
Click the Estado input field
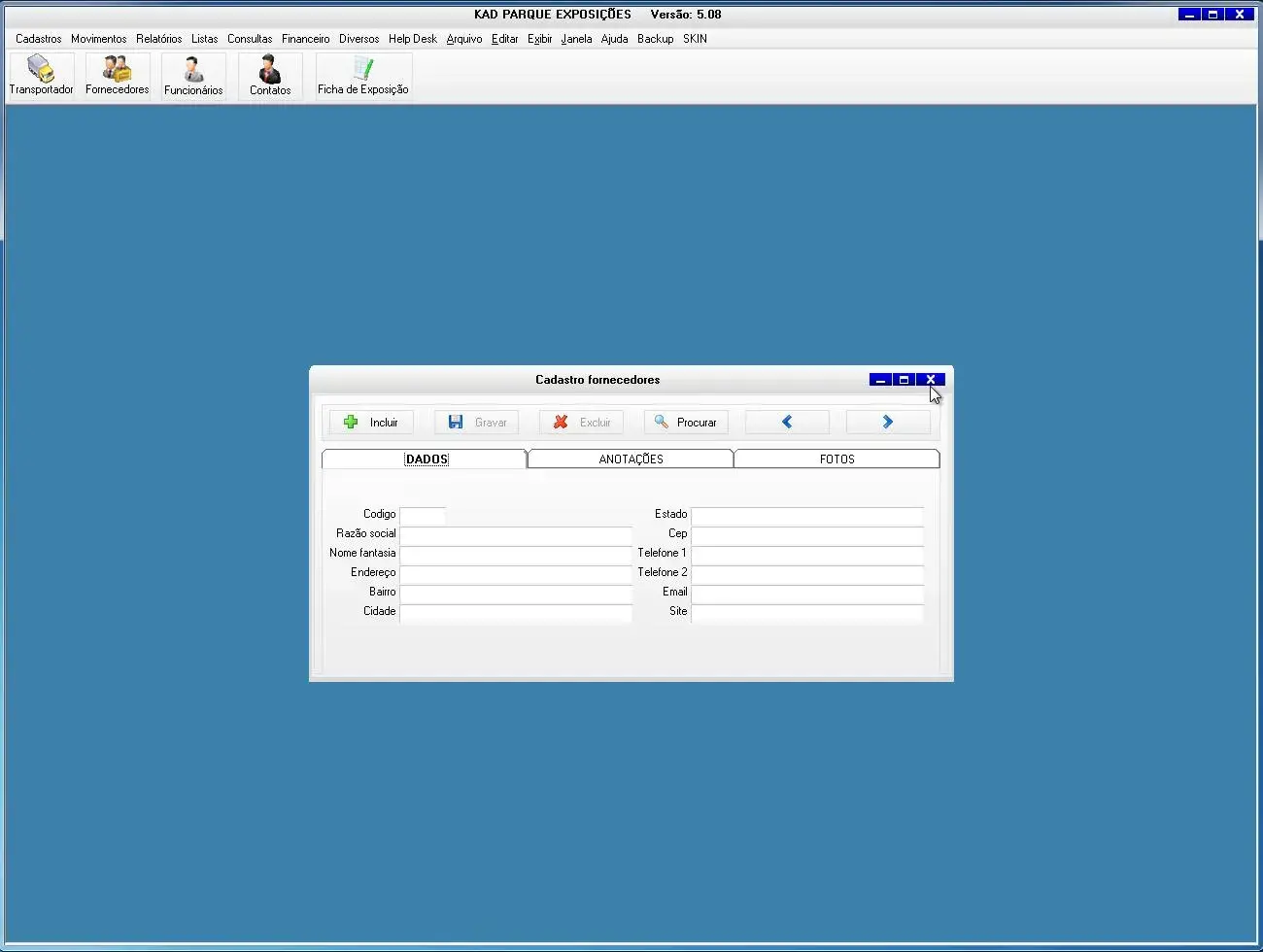807,515
